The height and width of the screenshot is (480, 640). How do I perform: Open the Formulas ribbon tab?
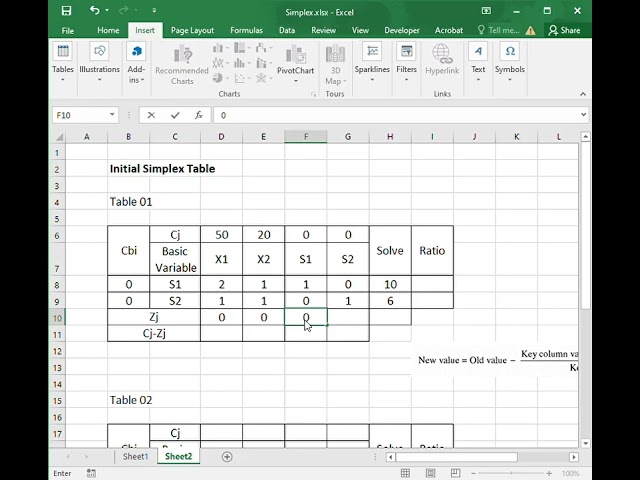(246, 30)
